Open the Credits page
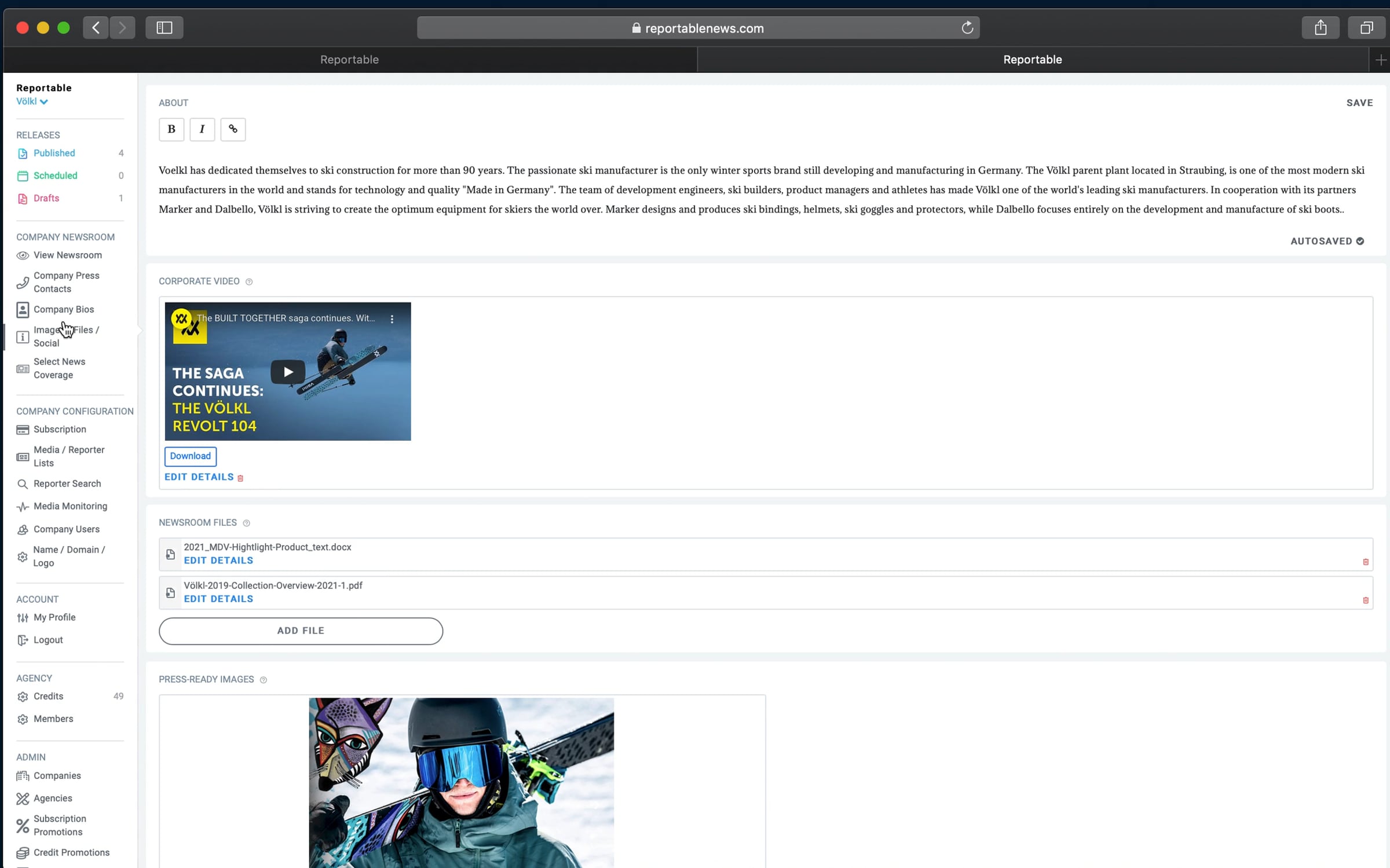The height and width of the screenshot is (868, 1390). (x=49, y=697)
